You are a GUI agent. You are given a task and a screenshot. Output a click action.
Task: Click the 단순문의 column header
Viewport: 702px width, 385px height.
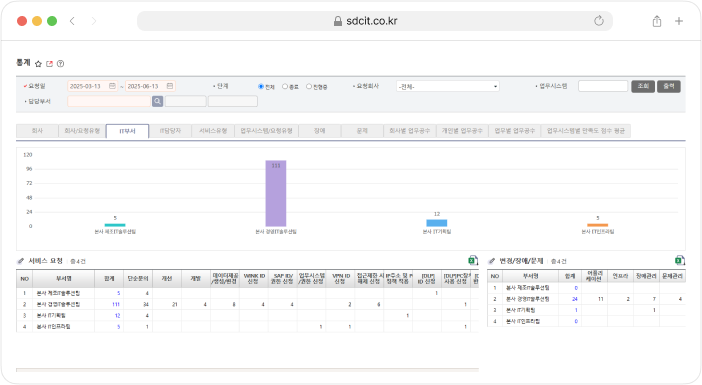pos(138,278)
